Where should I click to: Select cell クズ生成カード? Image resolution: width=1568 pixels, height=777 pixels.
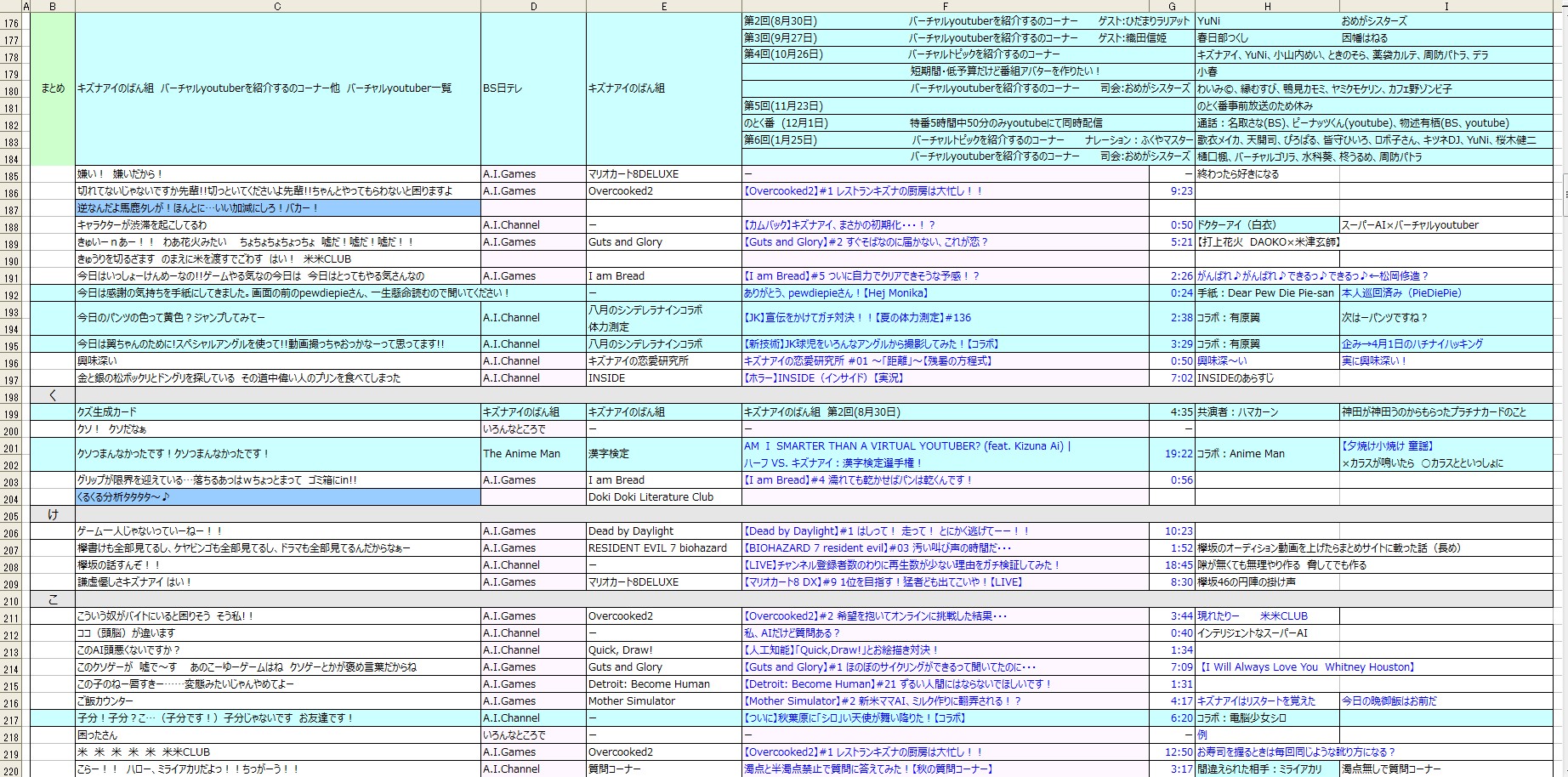[278, 412]
